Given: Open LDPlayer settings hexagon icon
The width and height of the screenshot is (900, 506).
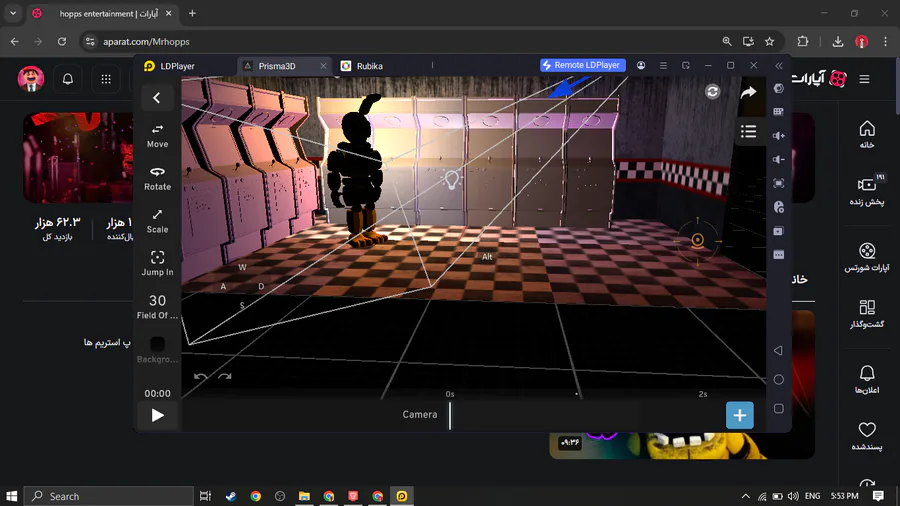Looking at the screenshot, I should click(778, 88).
